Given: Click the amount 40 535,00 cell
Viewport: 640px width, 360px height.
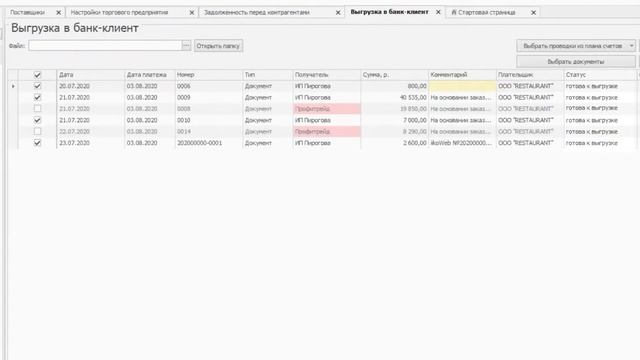Looking at the screenshot, I should pos(394,98).
